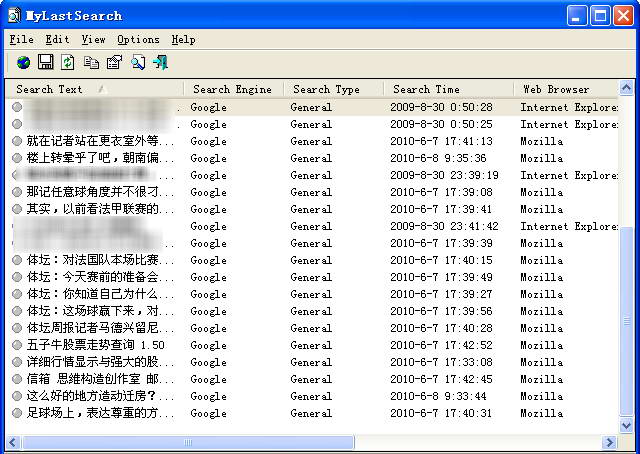The image size is (640, 454).
Task: Click the Exit door toolbar icon
Action: tap(160, 62)
